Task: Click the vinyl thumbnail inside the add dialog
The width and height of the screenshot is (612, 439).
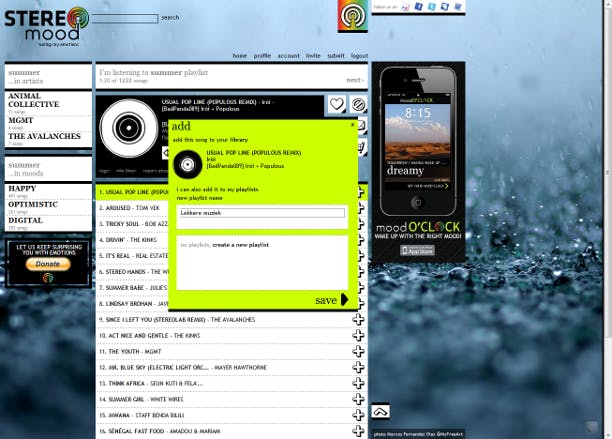Action: 187,164
